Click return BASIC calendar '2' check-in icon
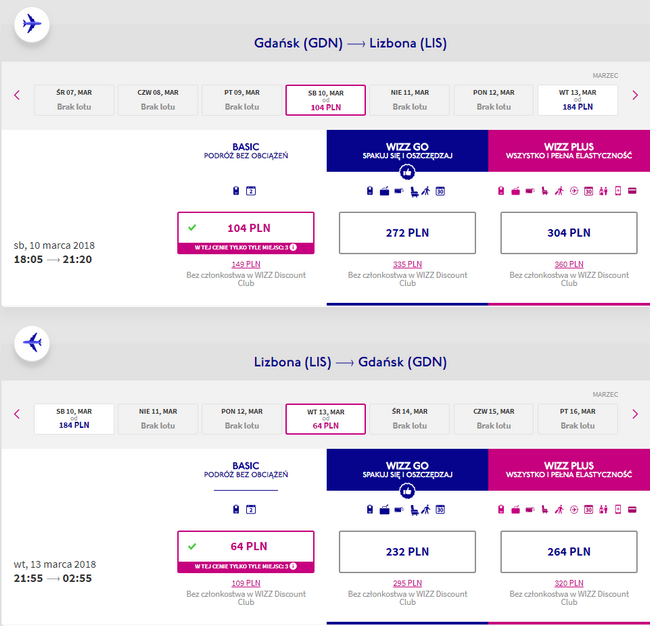 point(251,510)
